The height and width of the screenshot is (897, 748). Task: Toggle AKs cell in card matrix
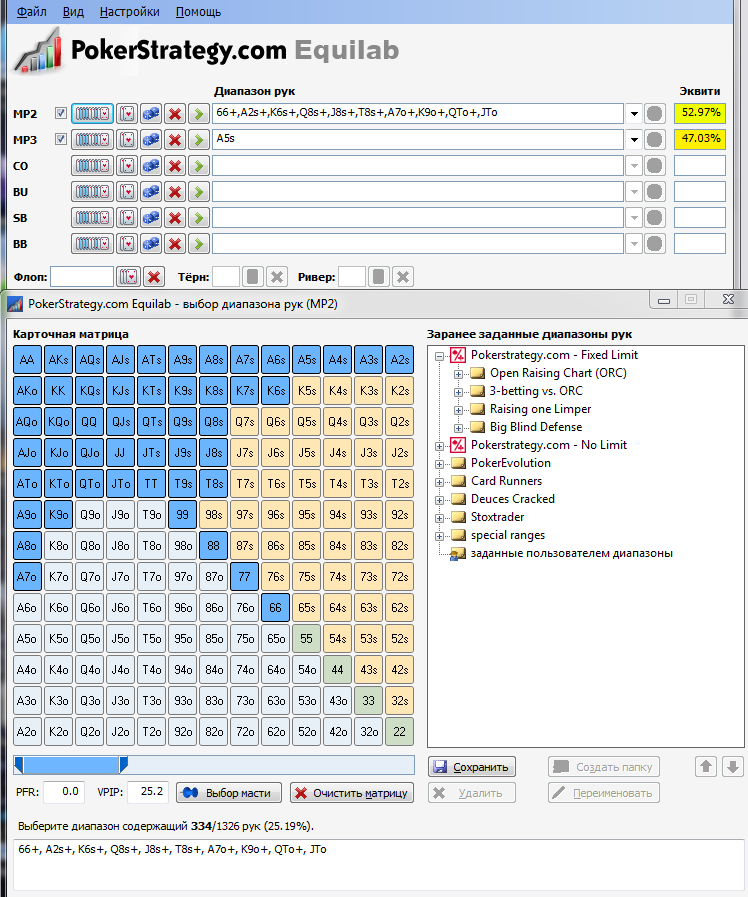coord(58,360)
